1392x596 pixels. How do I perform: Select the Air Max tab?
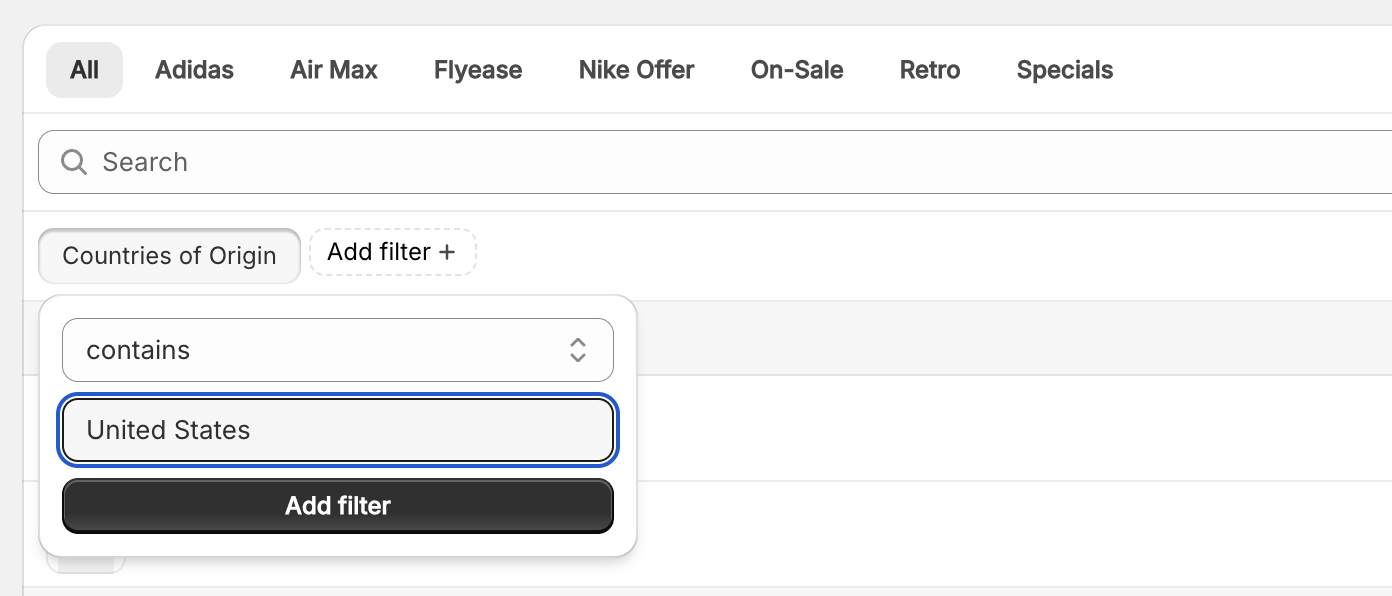tap(334, 70)
